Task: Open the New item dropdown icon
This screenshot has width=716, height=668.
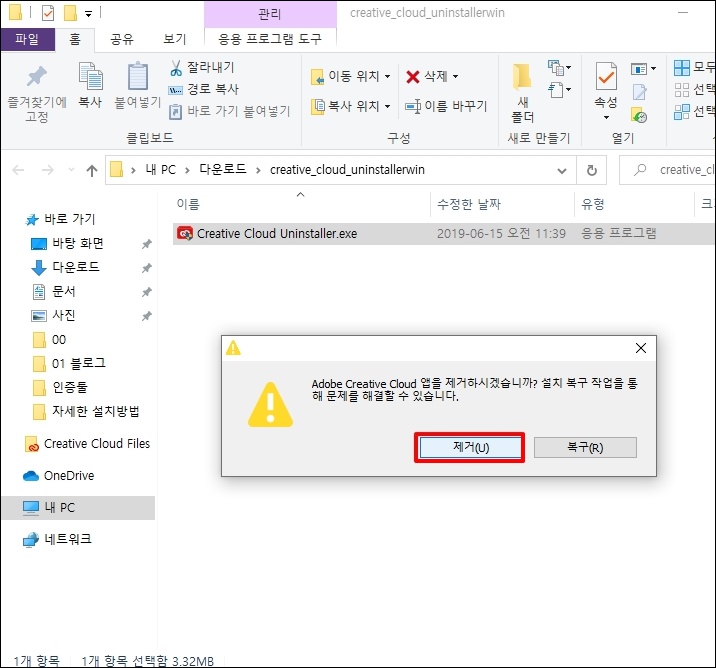Action: (559, 68)
